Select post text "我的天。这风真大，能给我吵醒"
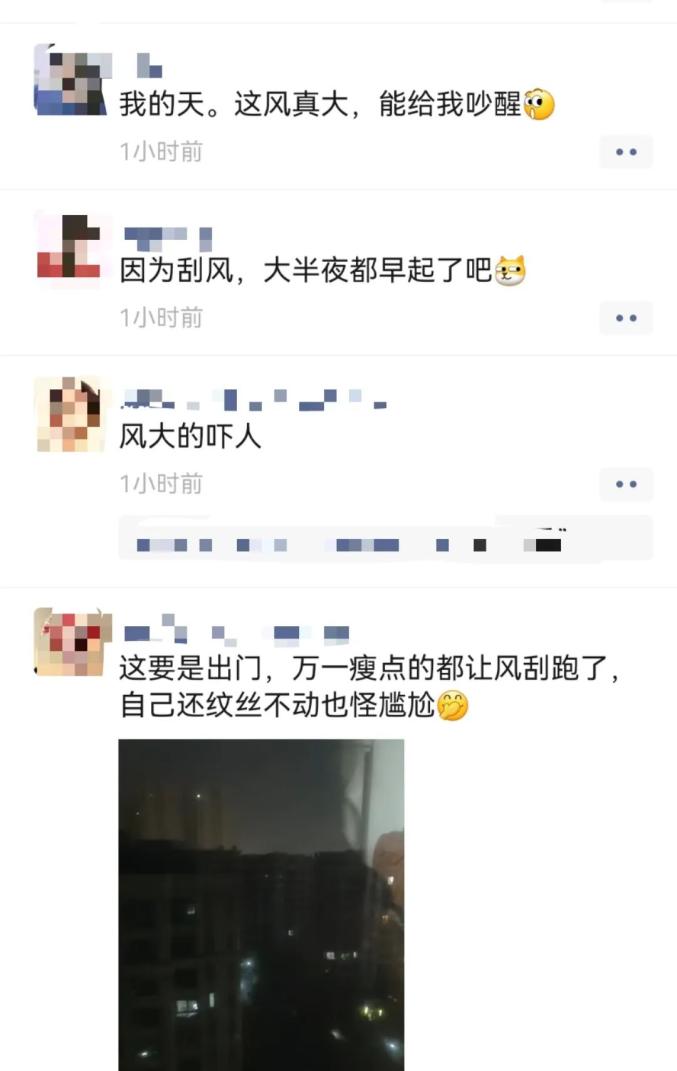 coord(320,105)
